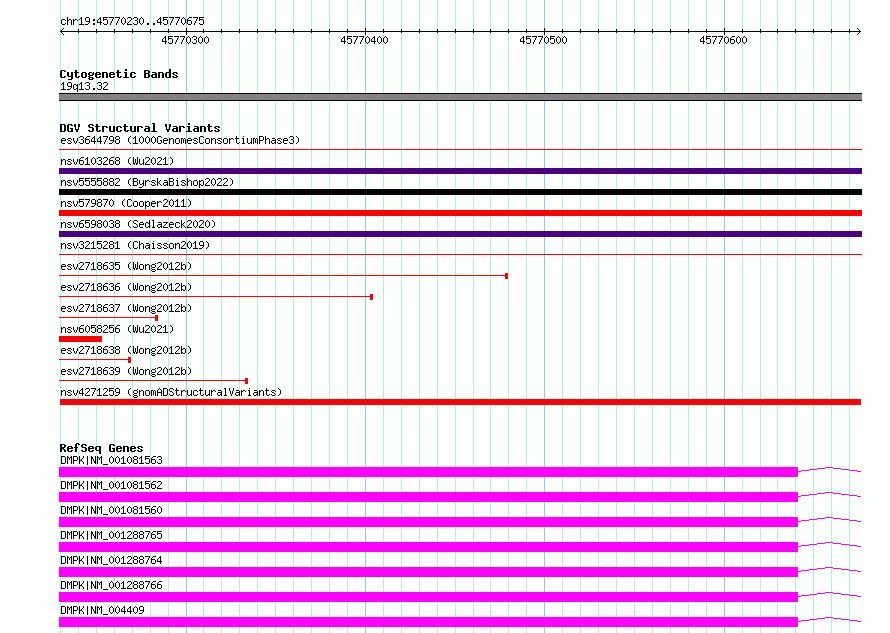Open nsv3215281 (Chaisson2019) variant label
This screenshot has width=890, height=633.
pyautogui.click(x=135, y=245)
